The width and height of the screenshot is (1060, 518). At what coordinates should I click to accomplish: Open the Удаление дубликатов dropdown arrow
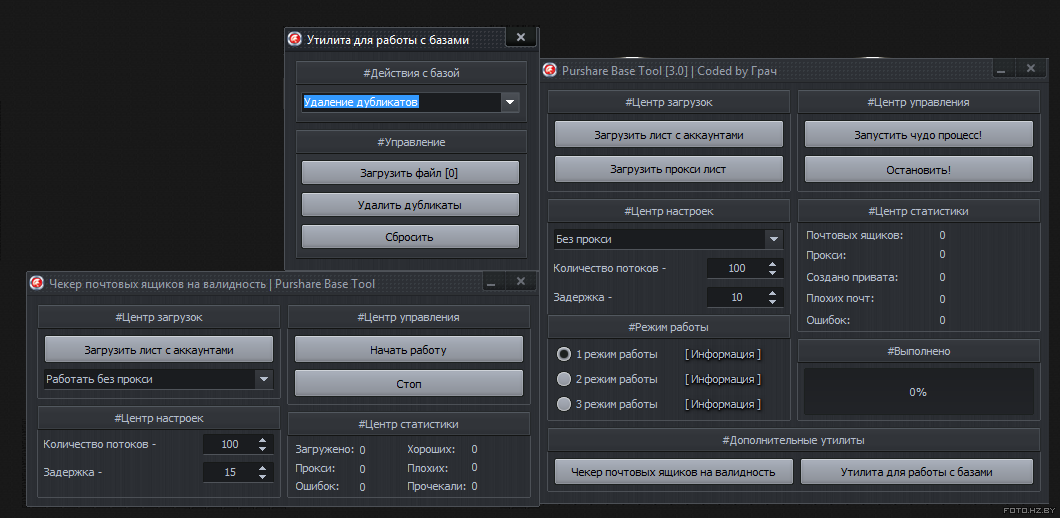510,103
